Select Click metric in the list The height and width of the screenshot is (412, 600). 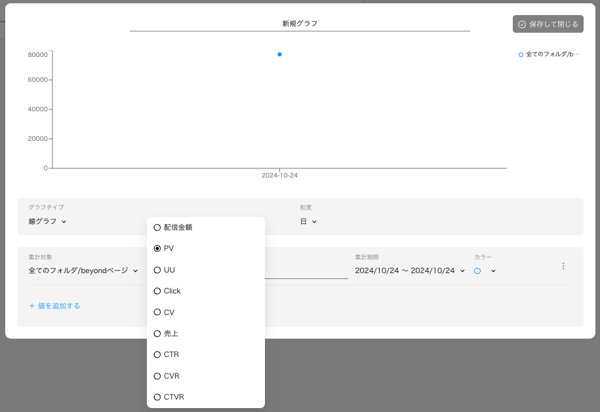click(x=158, y=291)
